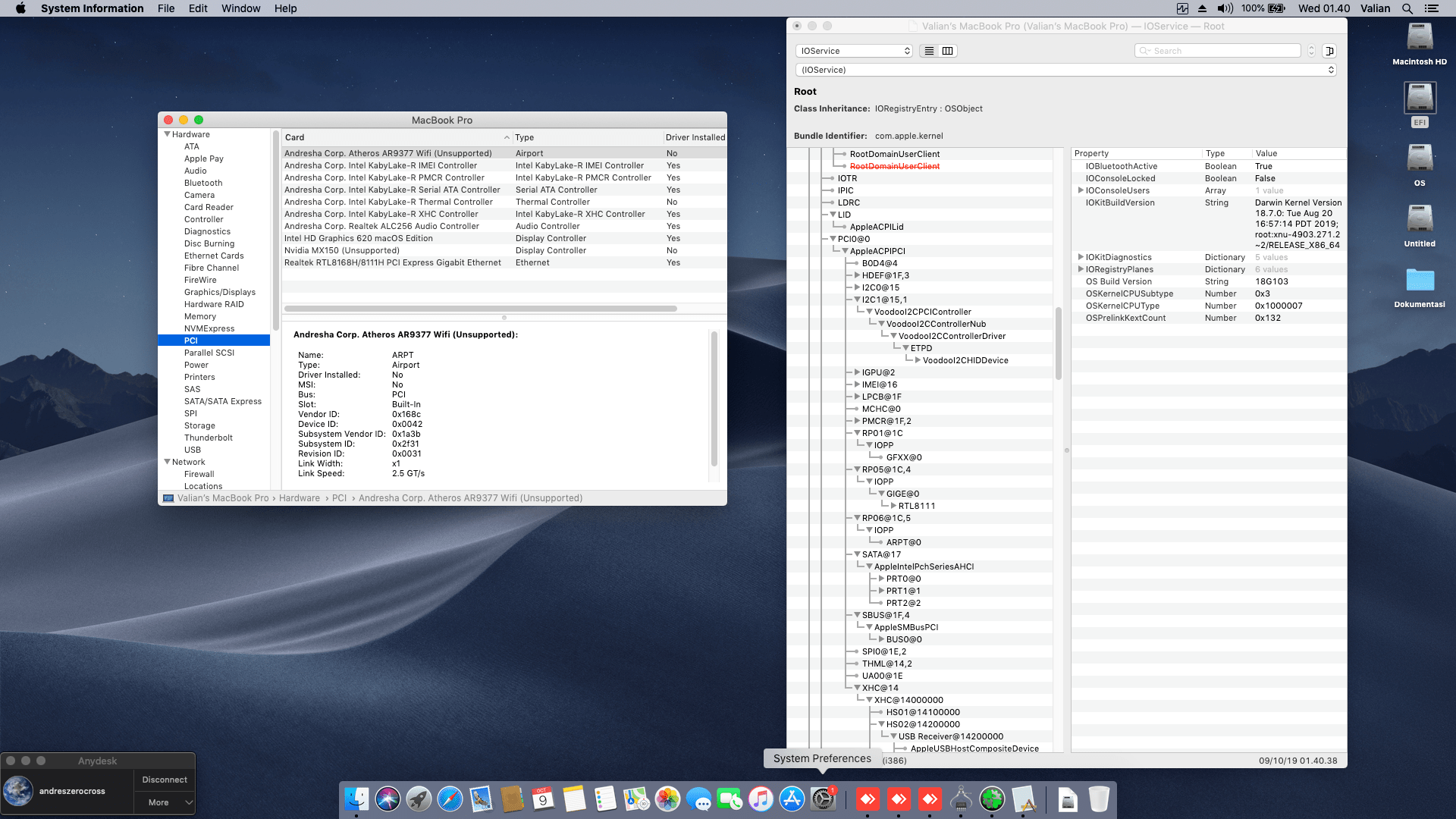The height and width of the screenshot is (819, 1456).
Task: Open the yellow Notes app in dock
Action: [x=574, y=799]
